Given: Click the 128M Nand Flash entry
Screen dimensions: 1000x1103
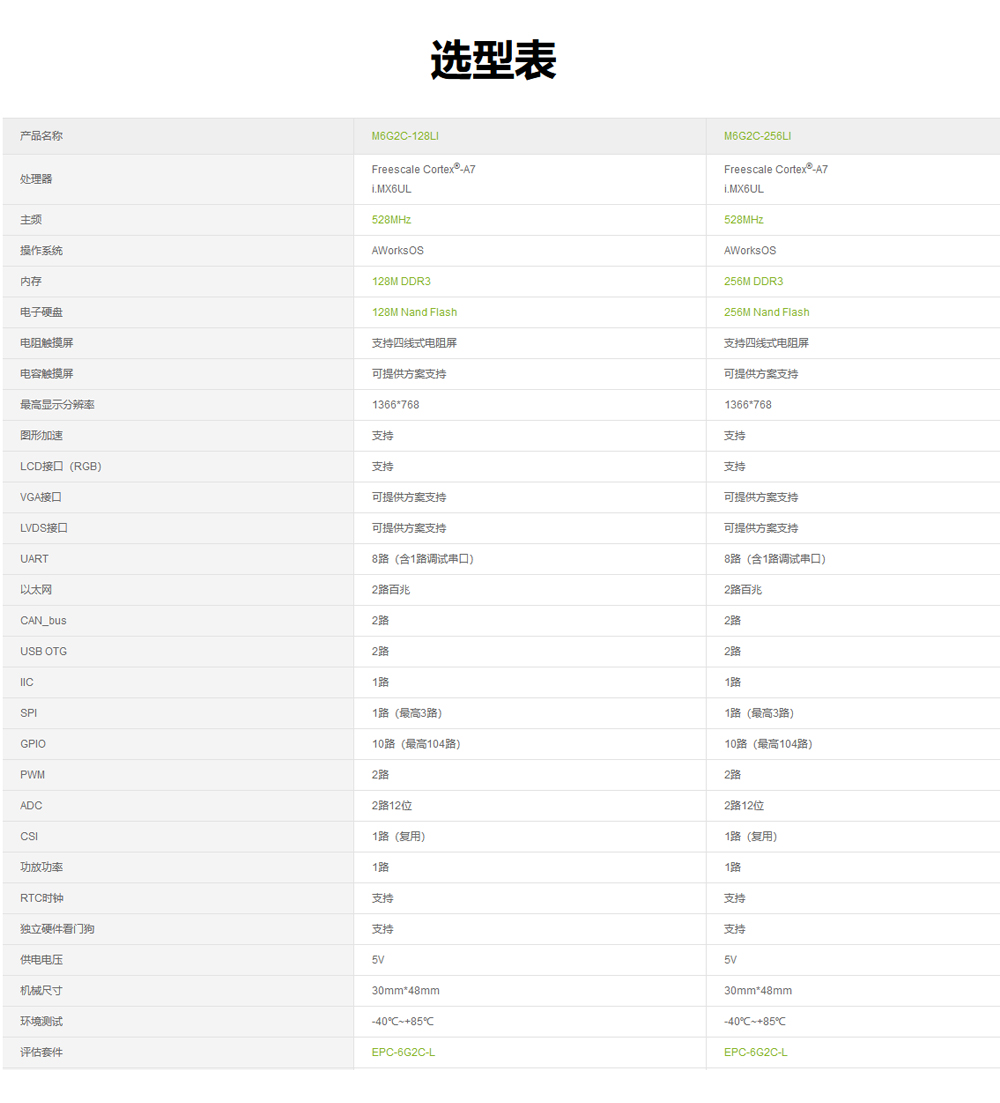Looking at the screenshot, I should click(414, 312).
